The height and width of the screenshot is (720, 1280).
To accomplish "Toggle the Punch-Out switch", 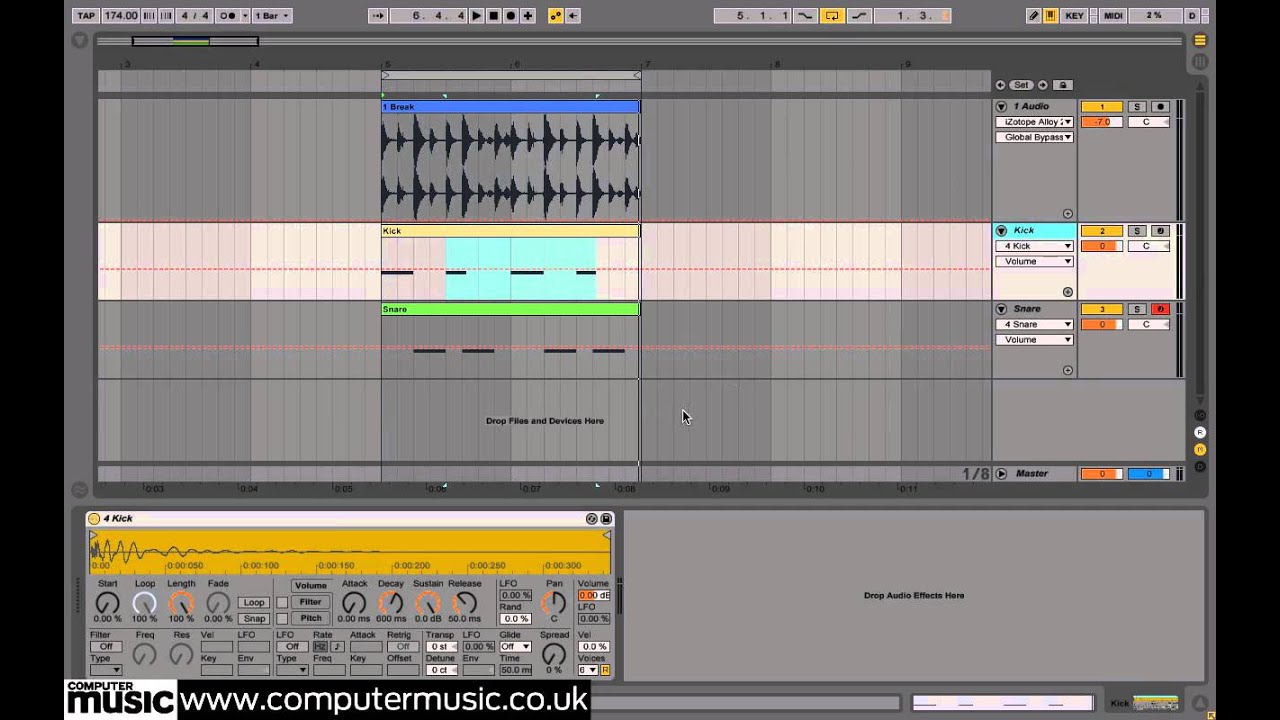I will [x=859, y=16].
